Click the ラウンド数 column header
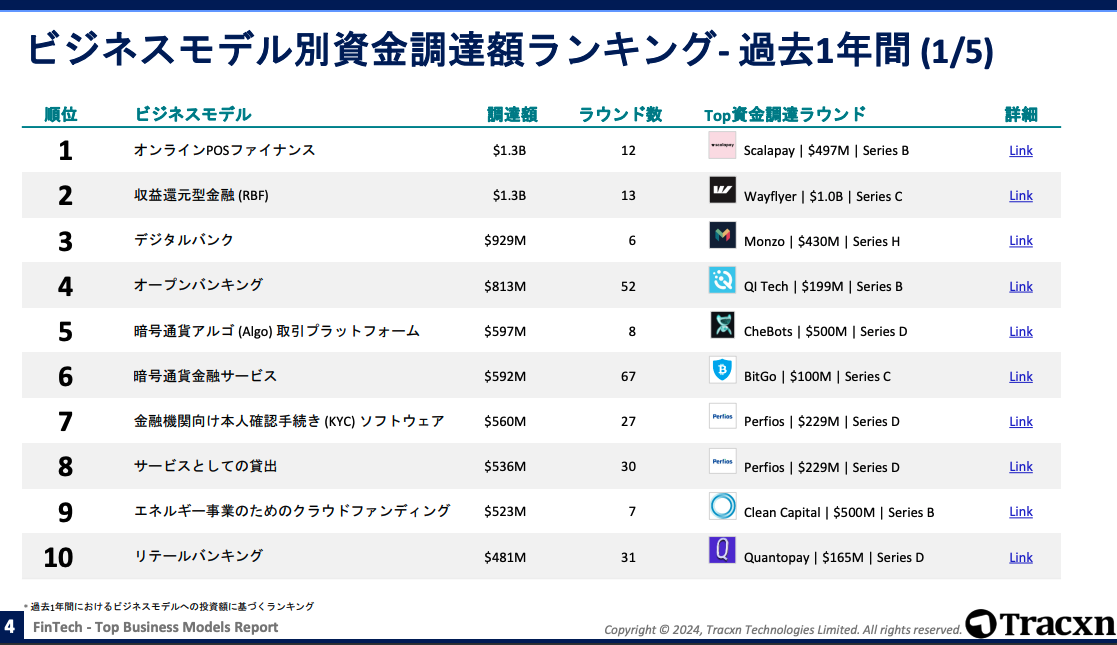Viewport: 1117px width, 645px height. (620, 114)
